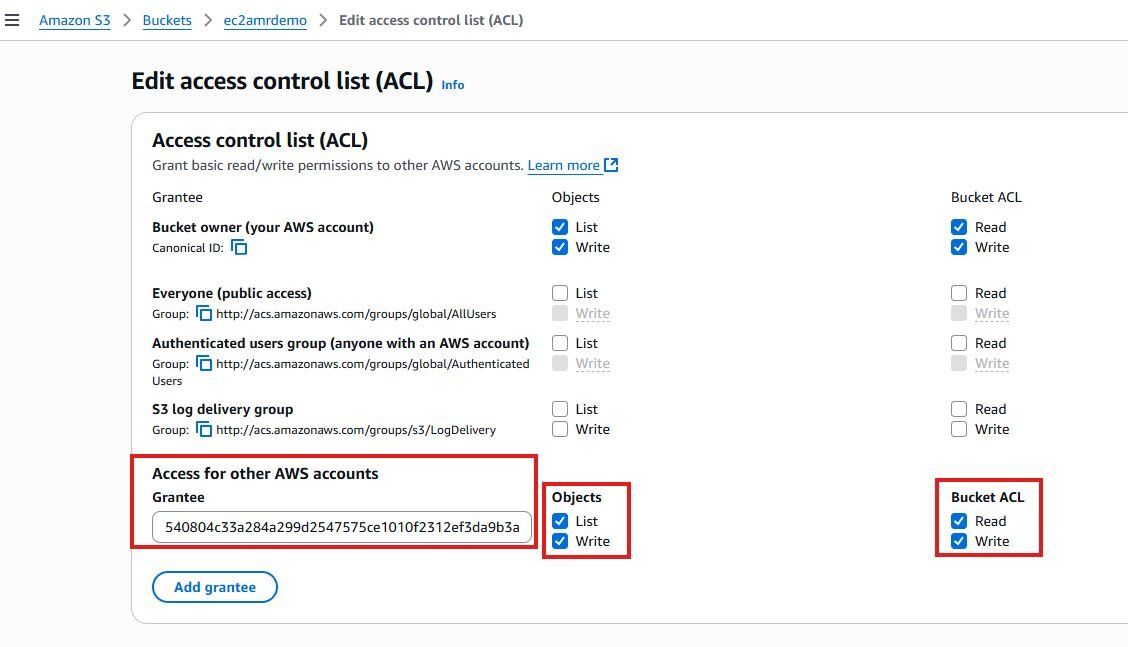The height and width of the screenshot is (647, 1128).
Task: Enable Read bucket ACL for Everyone
Action: tap(959, 293)
